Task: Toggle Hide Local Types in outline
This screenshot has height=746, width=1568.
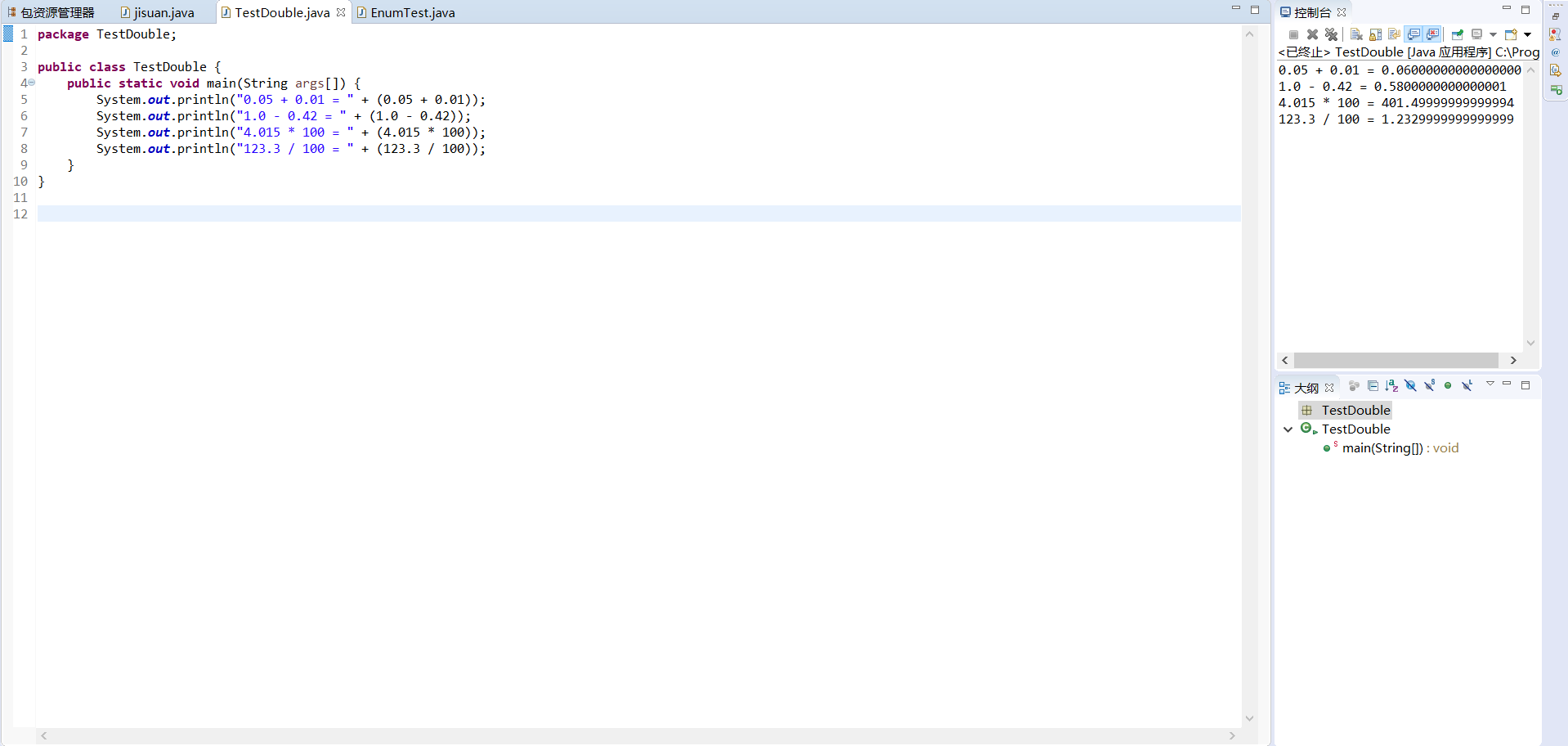Action: point(1467,386)
